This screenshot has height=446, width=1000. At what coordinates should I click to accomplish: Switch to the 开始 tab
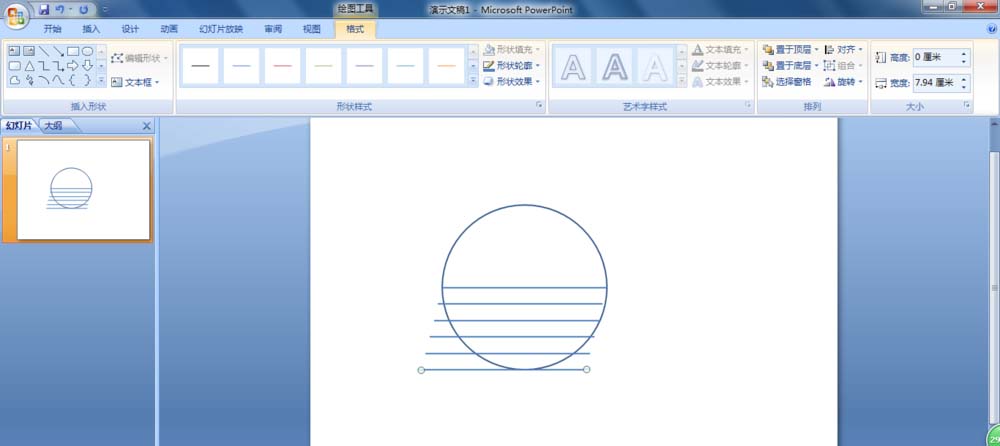tap(52, 29)
